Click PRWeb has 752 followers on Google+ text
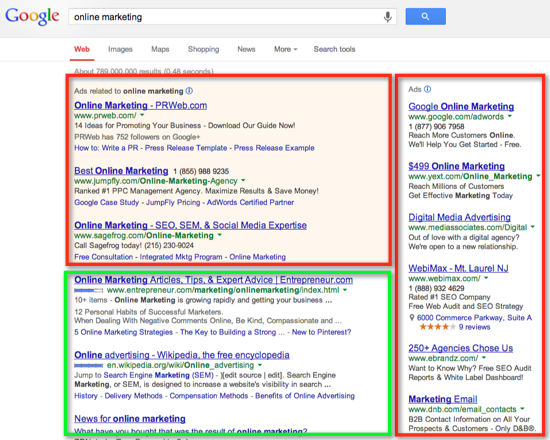The image size is (550, 440). coord(137,137)
